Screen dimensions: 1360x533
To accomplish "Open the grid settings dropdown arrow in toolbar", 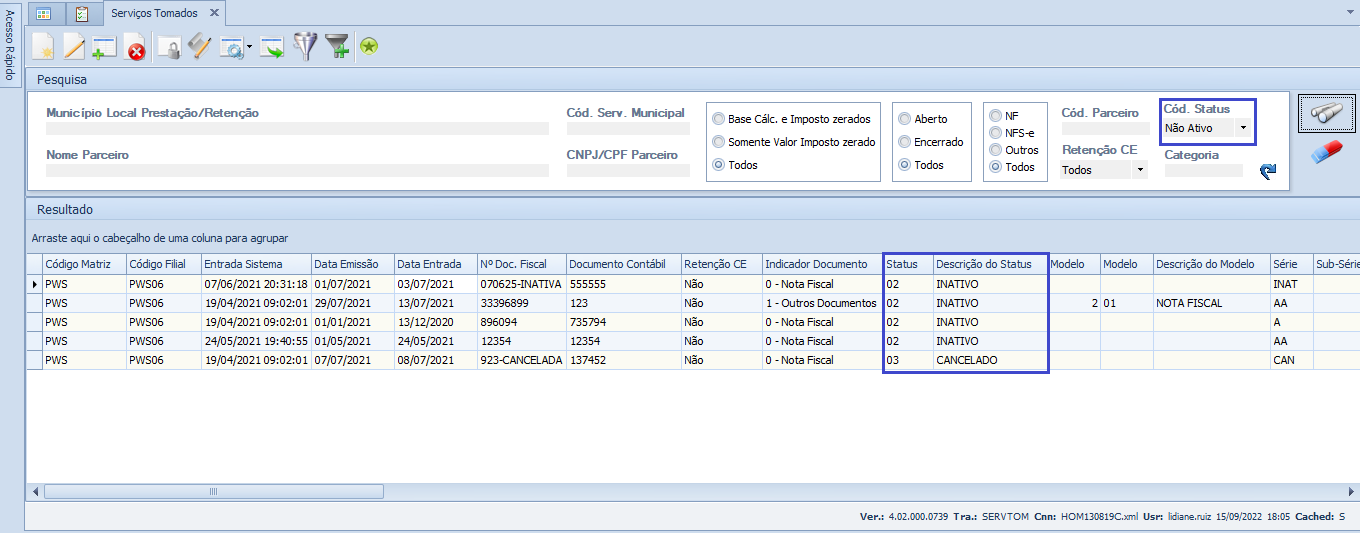I will tap(249, 48).
